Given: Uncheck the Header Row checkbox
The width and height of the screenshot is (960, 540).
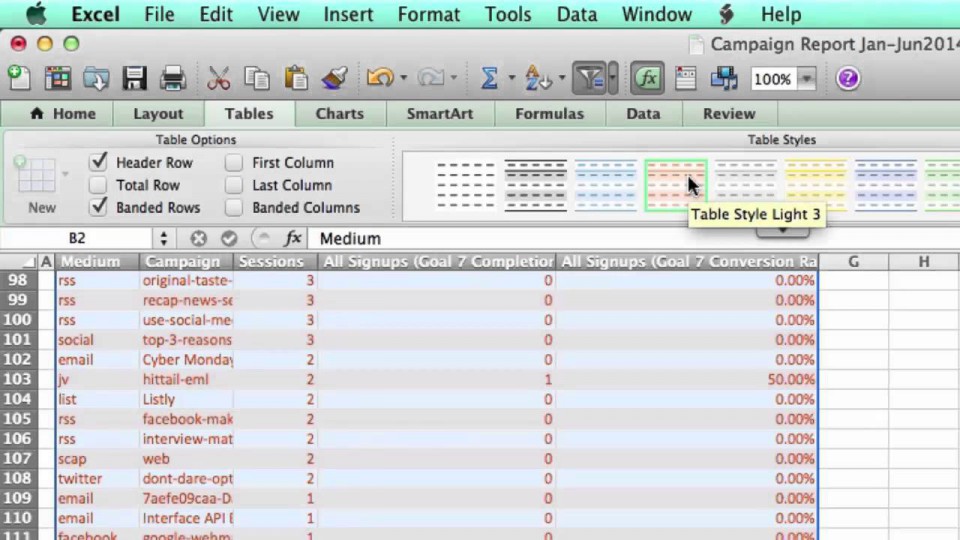Looking at the screenshot, I should pyautogui.click(x=98, y=162).
